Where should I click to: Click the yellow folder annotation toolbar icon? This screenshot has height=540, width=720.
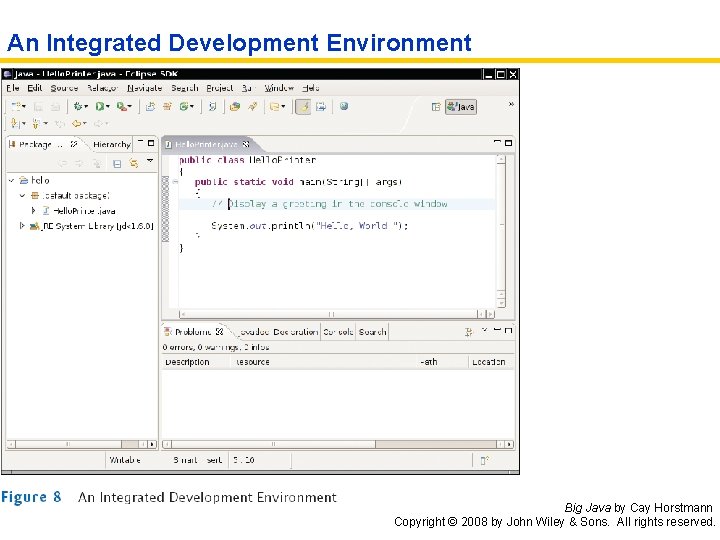tap(275, 107)
